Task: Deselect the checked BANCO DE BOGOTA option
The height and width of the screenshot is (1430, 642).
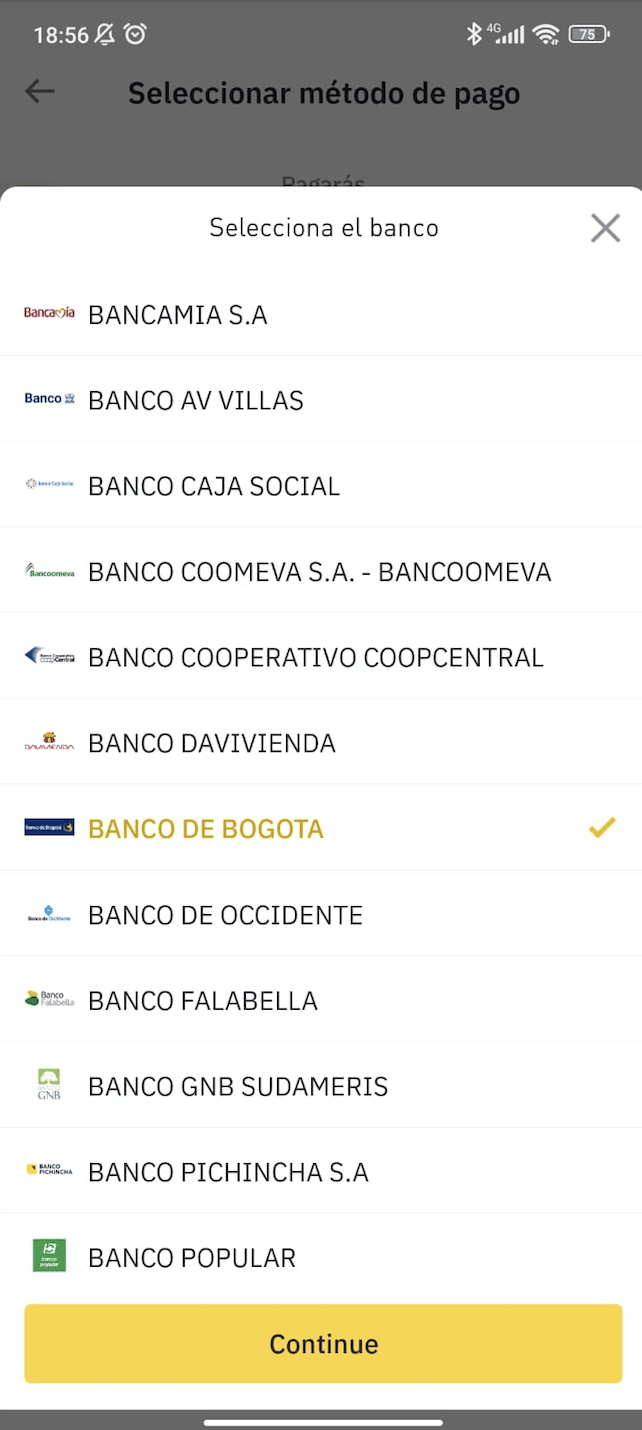Action: (x=321, y=828)
